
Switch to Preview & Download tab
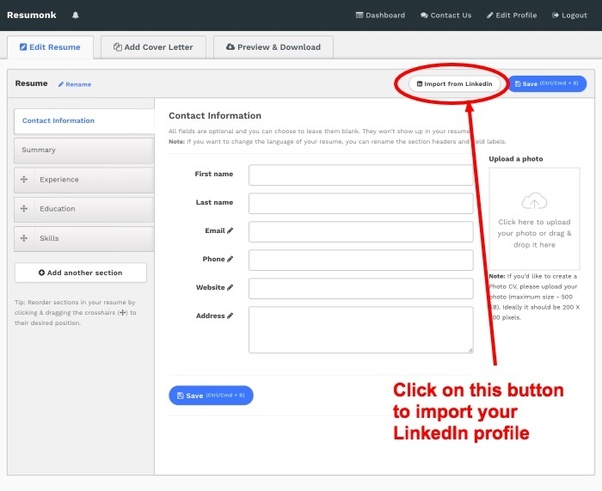tap(273, 47)
